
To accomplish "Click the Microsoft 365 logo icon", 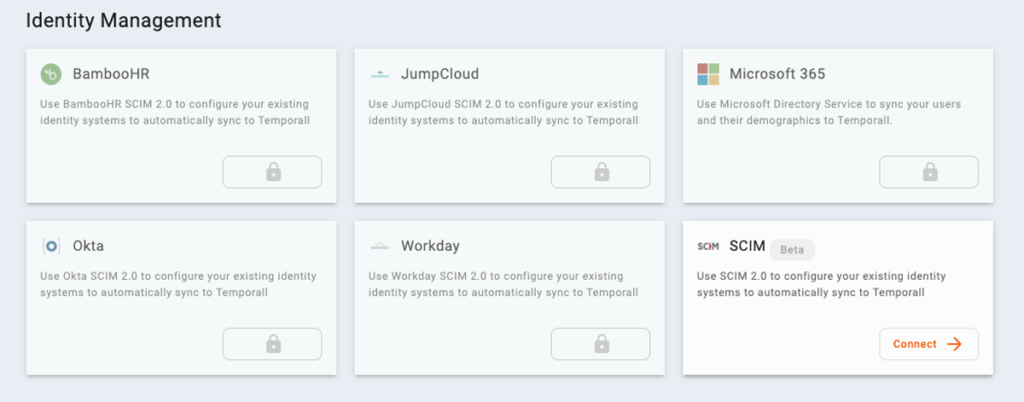I will pyautogui.click(x=708, y=74).
